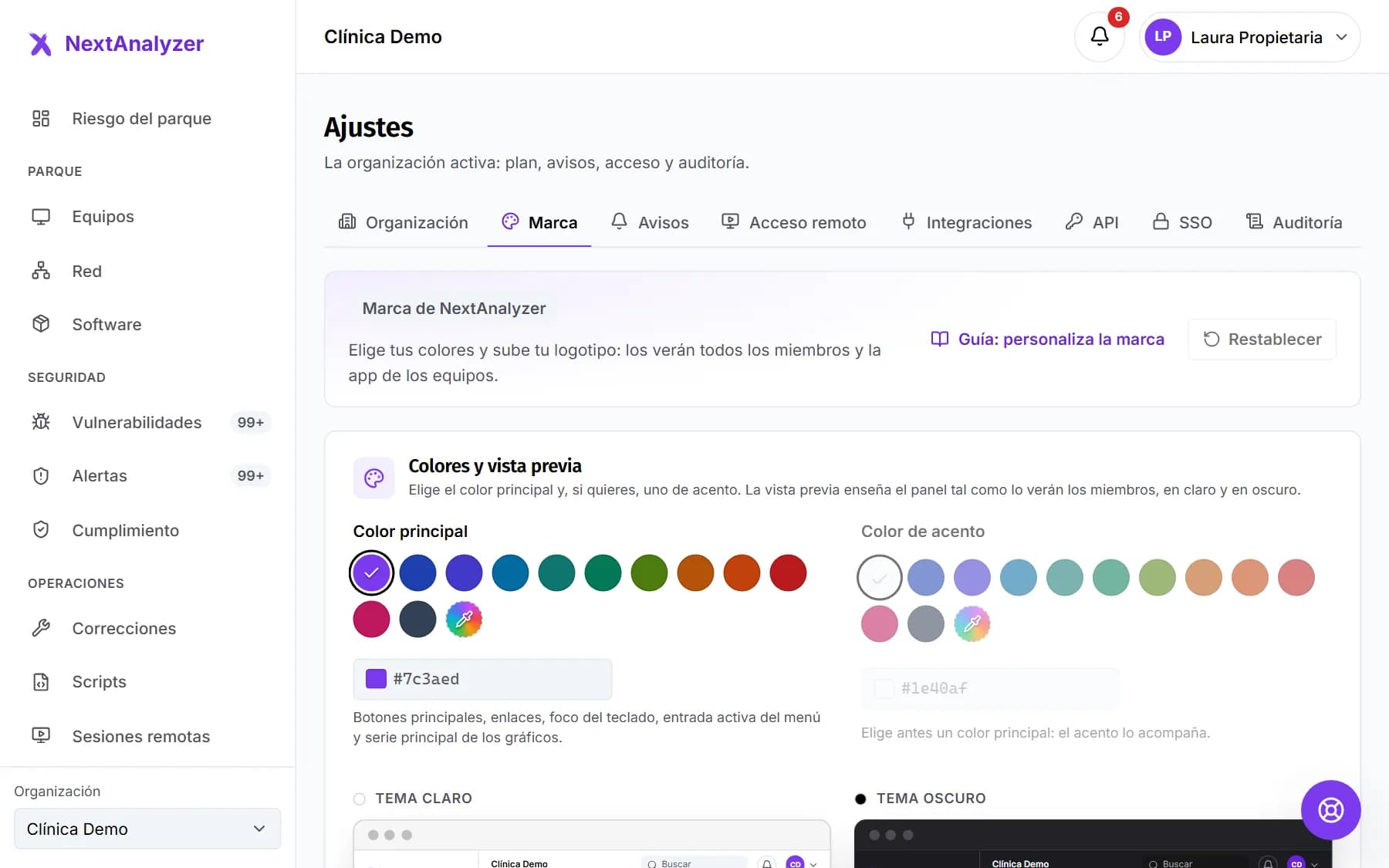1389x868 pixels.
Task: Choose the dark slate main color swatch
Action: [x=417, y=620]
